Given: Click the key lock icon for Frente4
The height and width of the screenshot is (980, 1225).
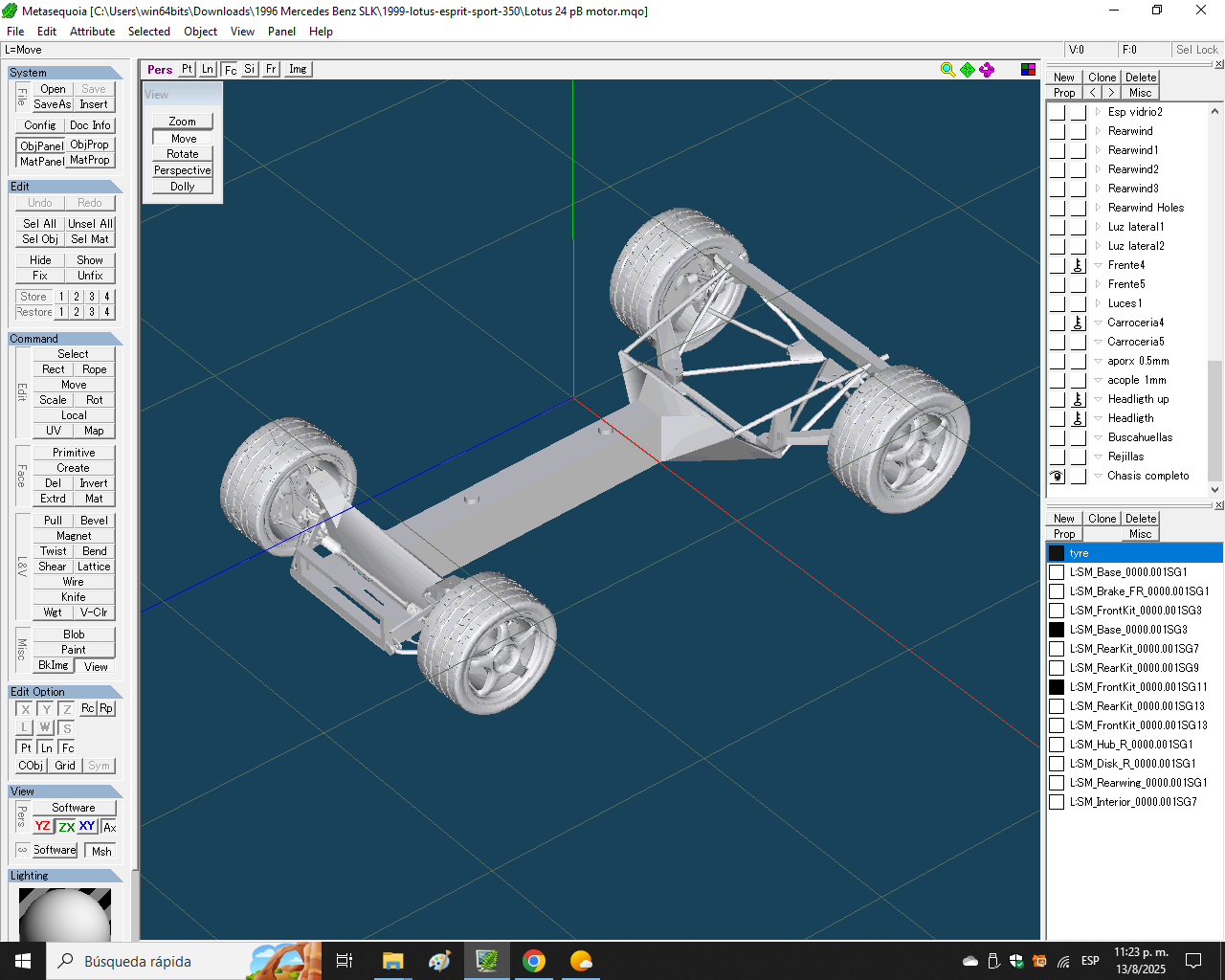Looking at the screenshot, I should coord(1078,265).
